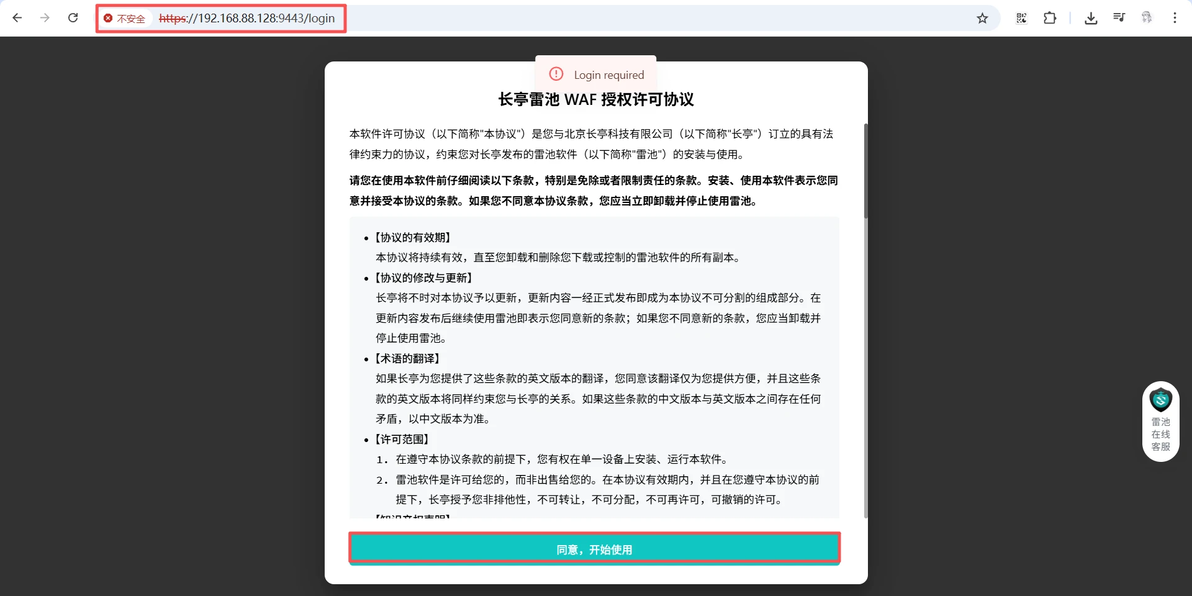Open the extensions puzzle icon
Screen dimensions: 1192x596
[x=1050, y=18]
